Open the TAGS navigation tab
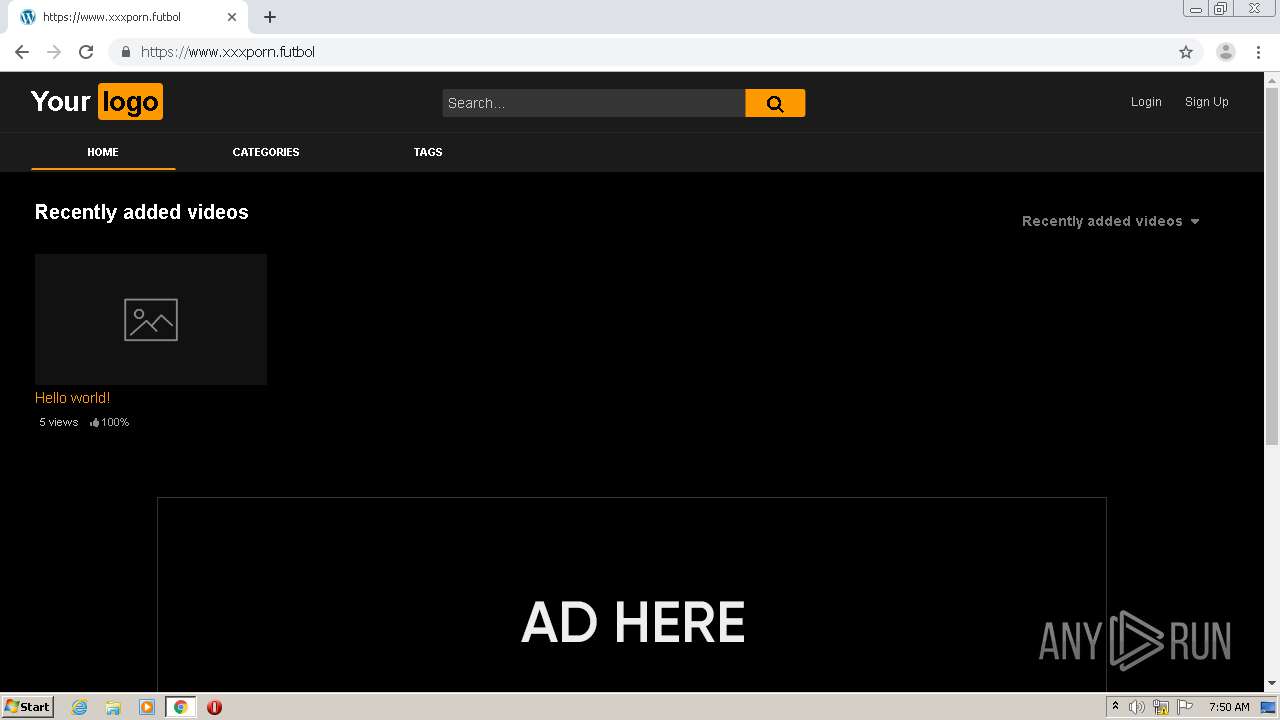Viewport: 1280px width, 720px height. [428, 152]
